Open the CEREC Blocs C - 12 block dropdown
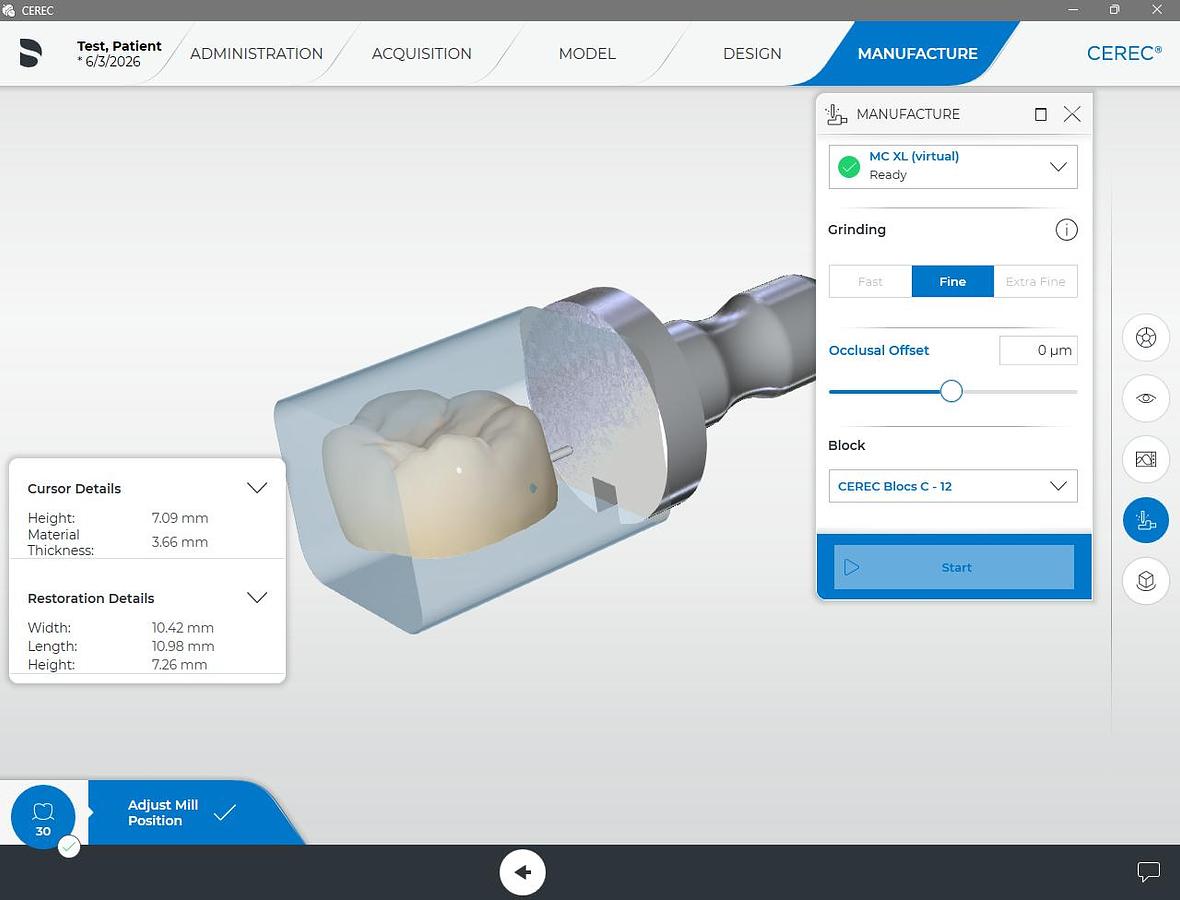The width and height of the screenshot is (1180, 900). coord(953,486)
